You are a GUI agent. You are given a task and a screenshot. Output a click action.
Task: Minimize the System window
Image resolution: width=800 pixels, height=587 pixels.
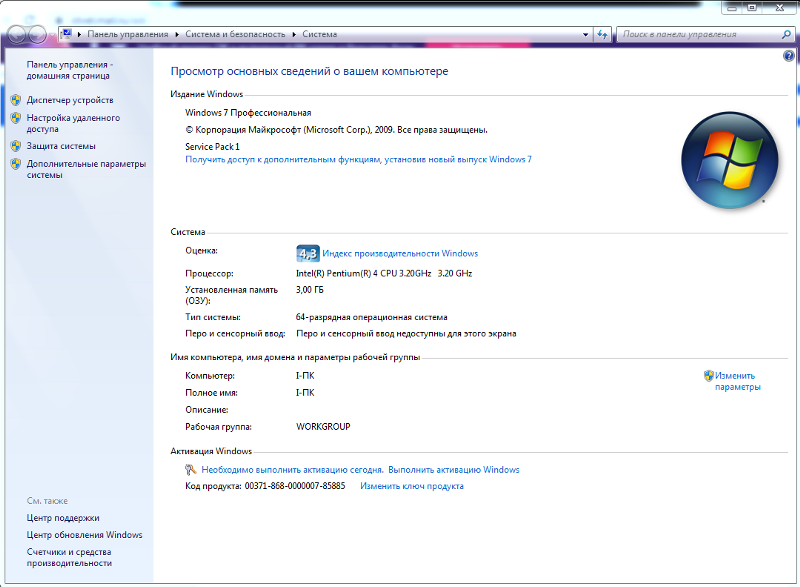[732, 7]
